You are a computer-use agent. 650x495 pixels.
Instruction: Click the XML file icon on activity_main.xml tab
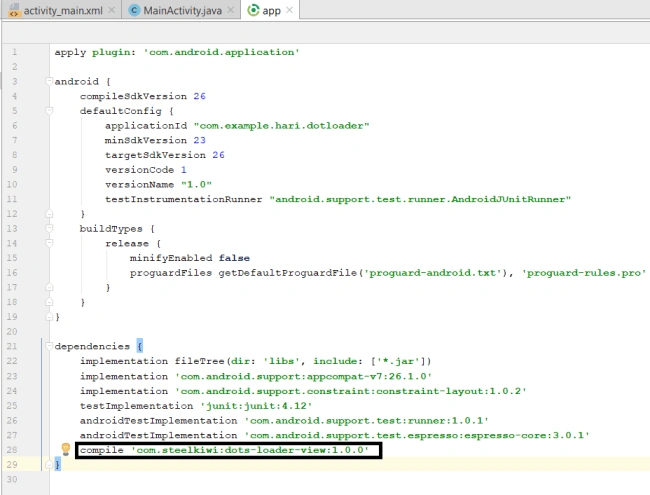click(14, 10)
